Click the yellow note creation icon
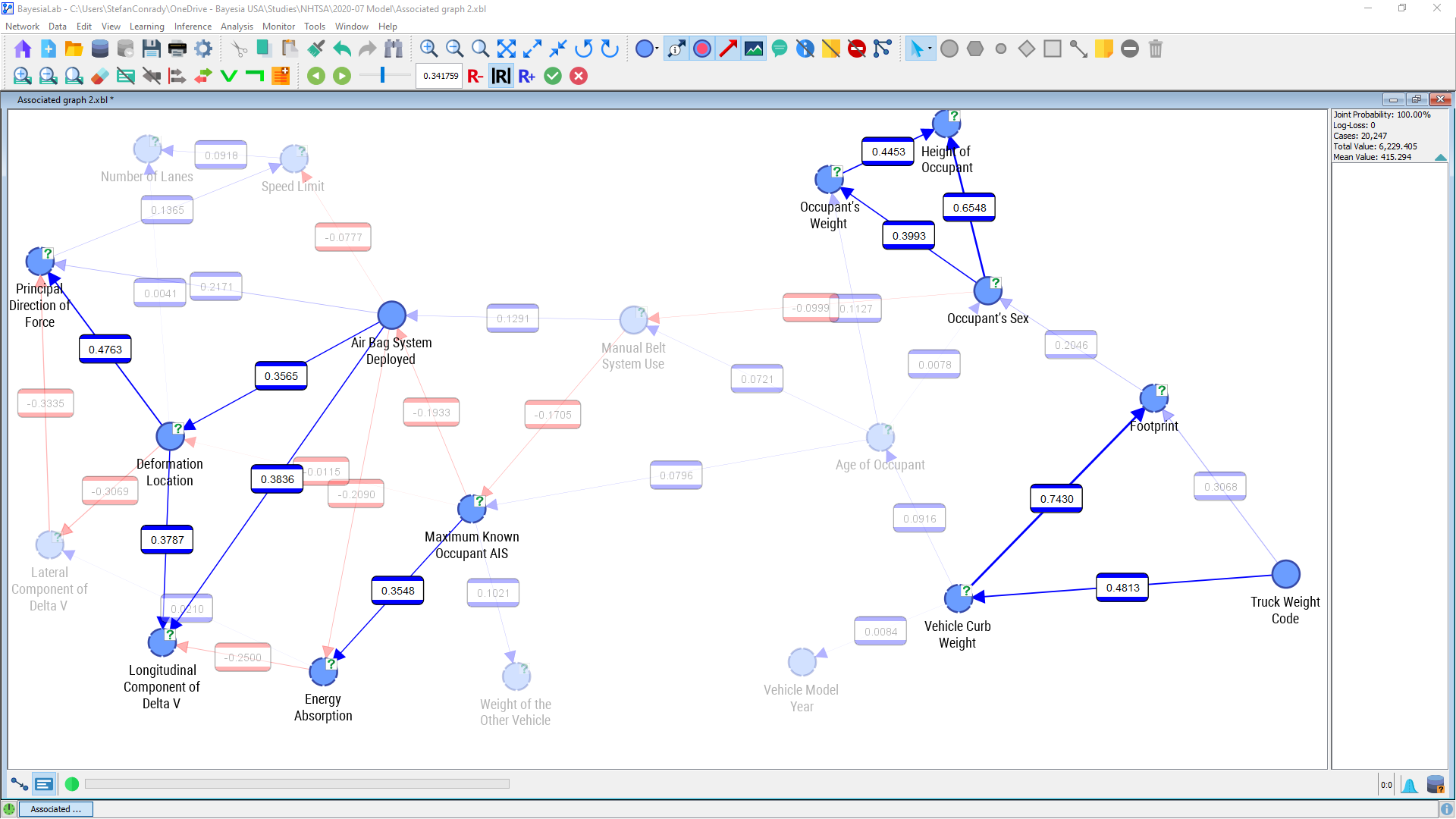This screenshot has width=1456, height=819. pos(1104,49)
